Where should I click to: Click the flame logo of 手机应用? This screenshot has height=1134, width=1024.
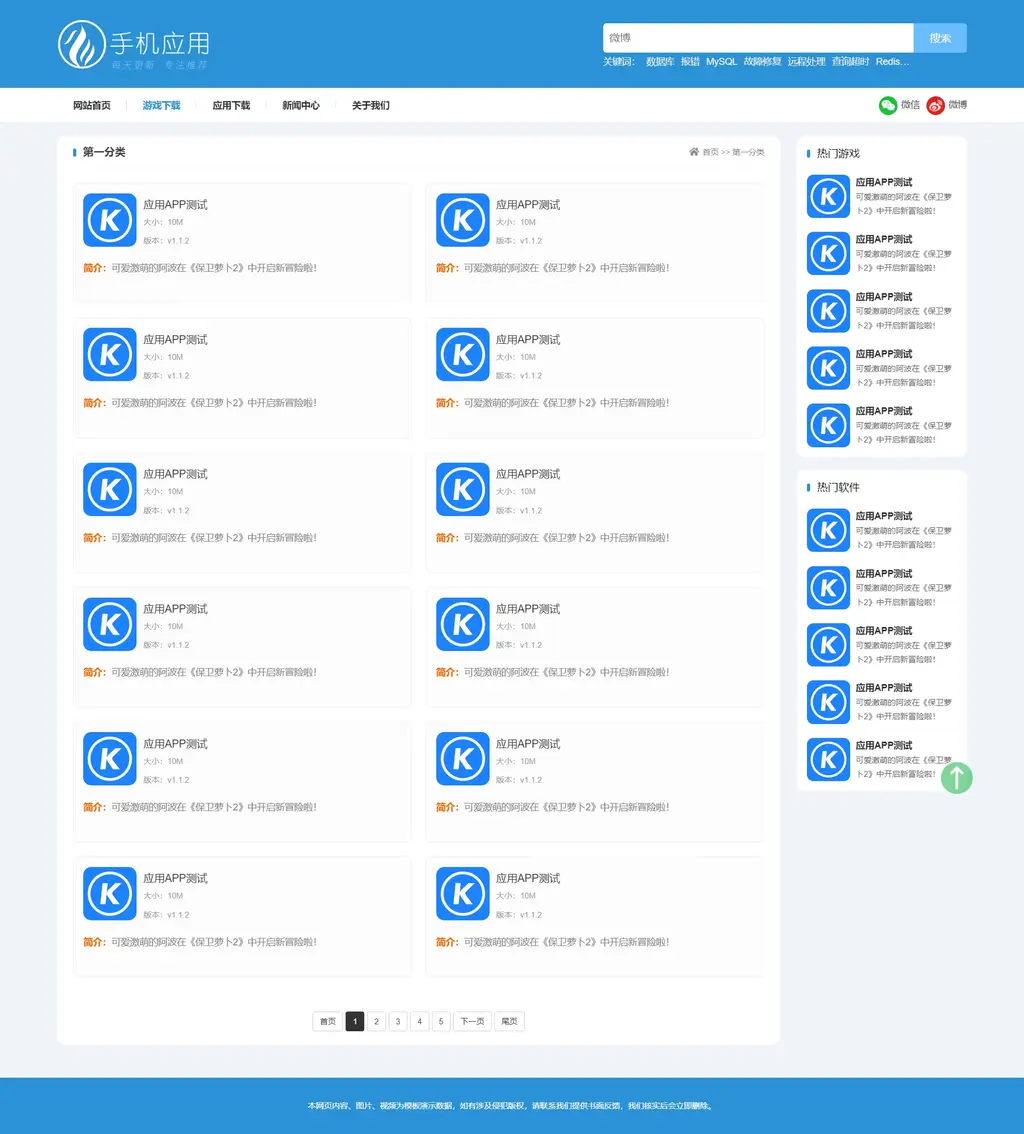(81, 45)
